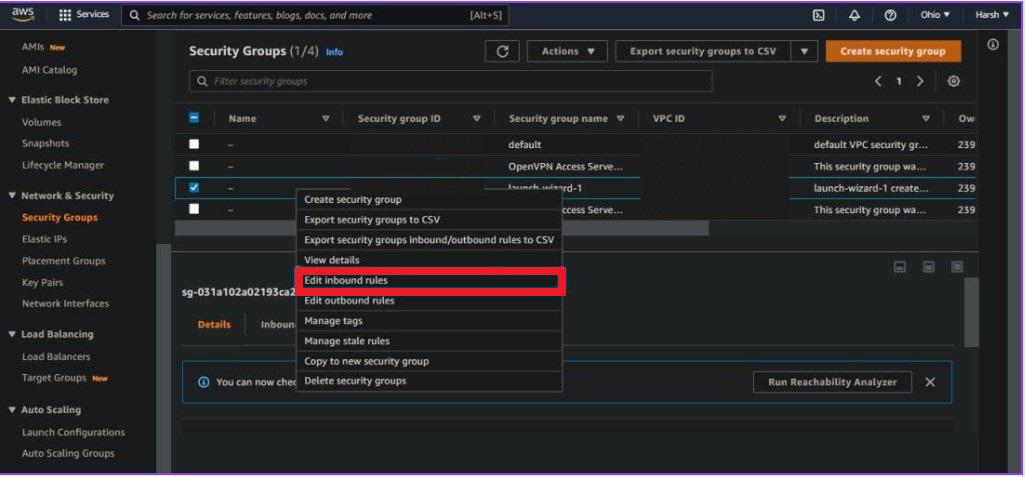1025x477 pixels.
Task: Open the Ohio region selector
Action: (x=935, y=14)
